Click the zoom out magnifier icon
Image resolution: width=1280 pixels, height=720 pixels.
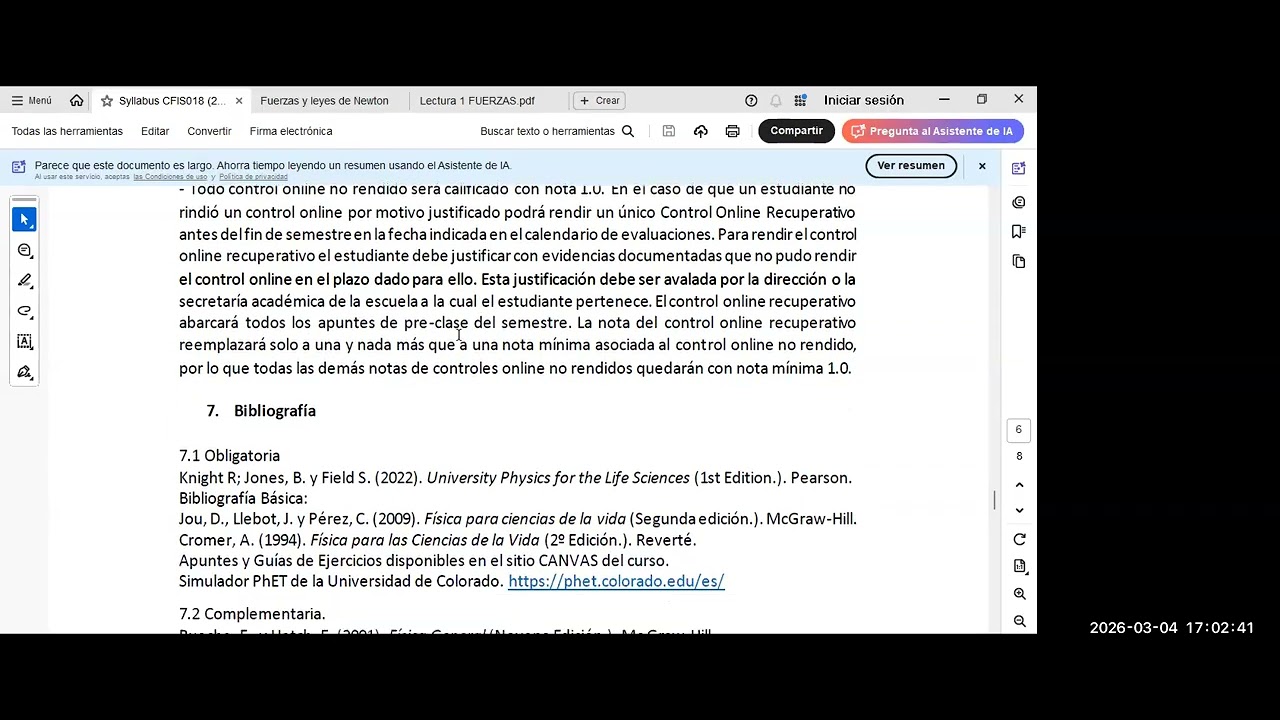[x=1019, y=621]
